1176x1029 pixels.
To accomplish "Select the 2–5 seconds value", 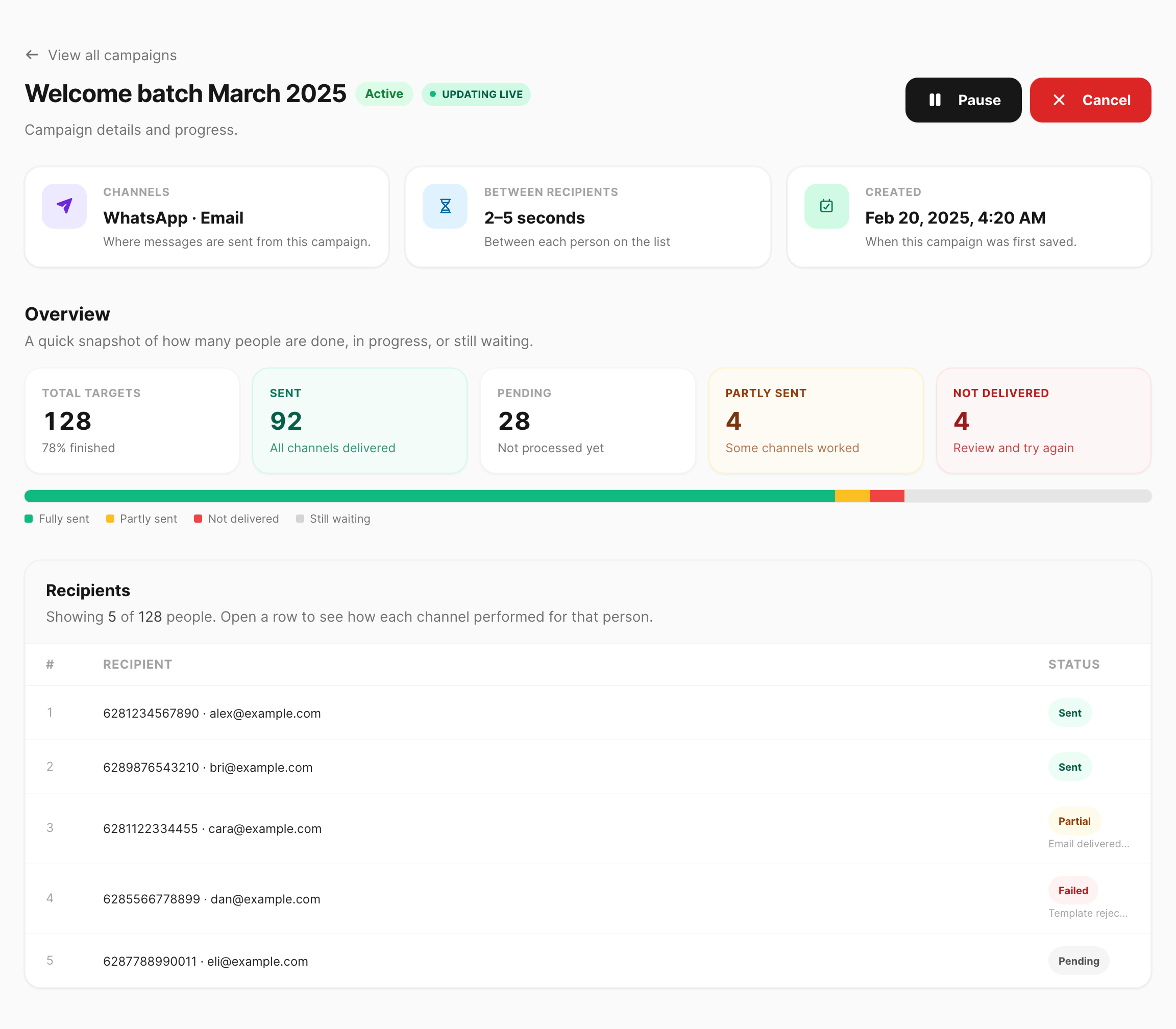I will [534, 218].
